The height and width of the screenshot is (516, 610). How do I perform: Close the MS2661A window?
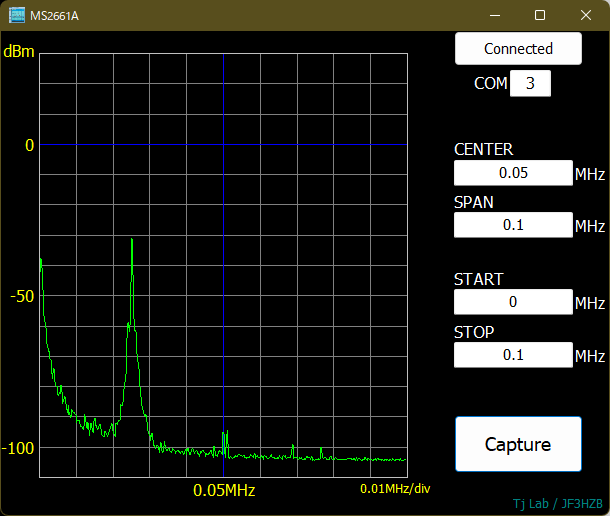586,15
